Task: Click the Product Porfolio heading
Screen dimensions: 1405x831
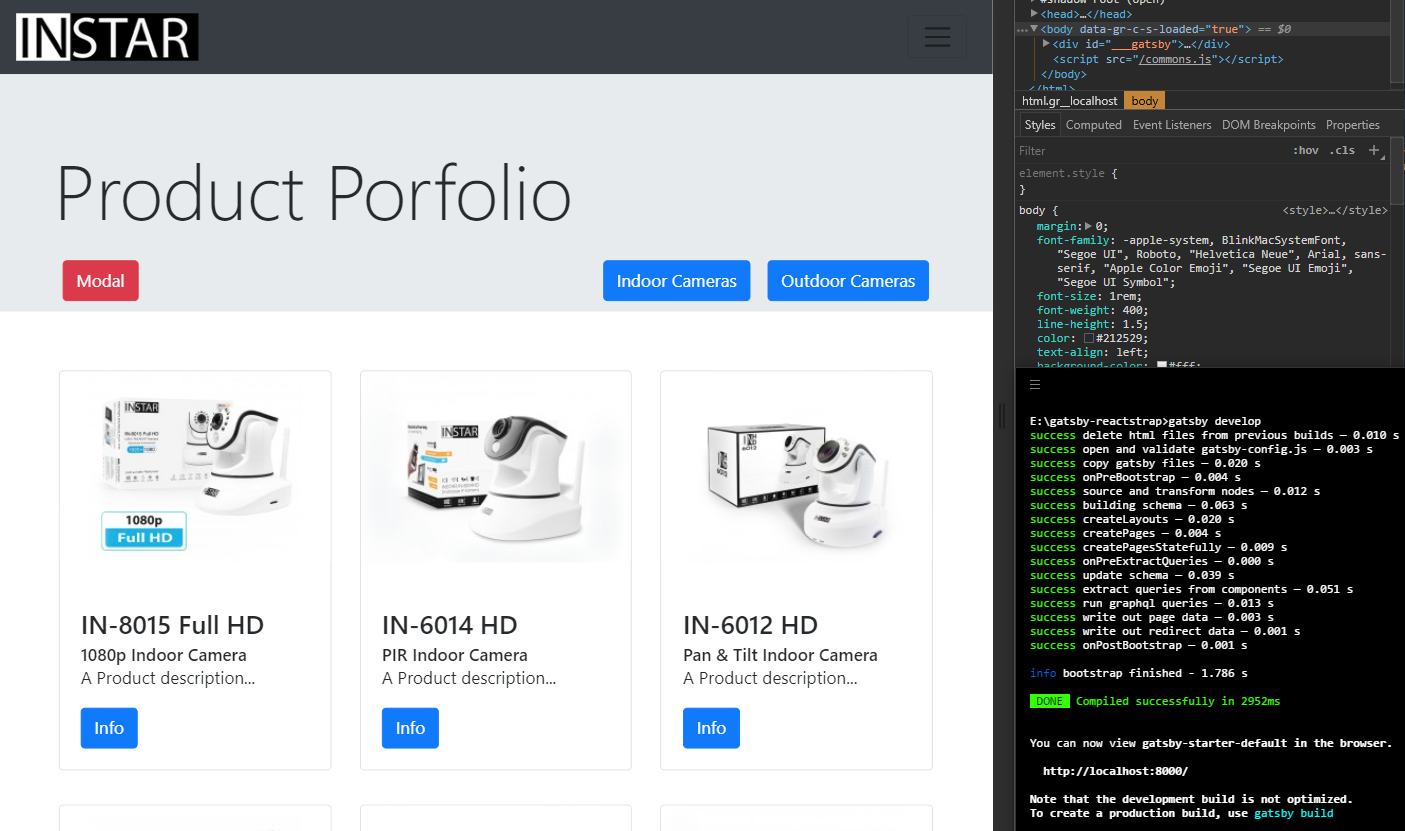Action: click(x=314, y=194)
